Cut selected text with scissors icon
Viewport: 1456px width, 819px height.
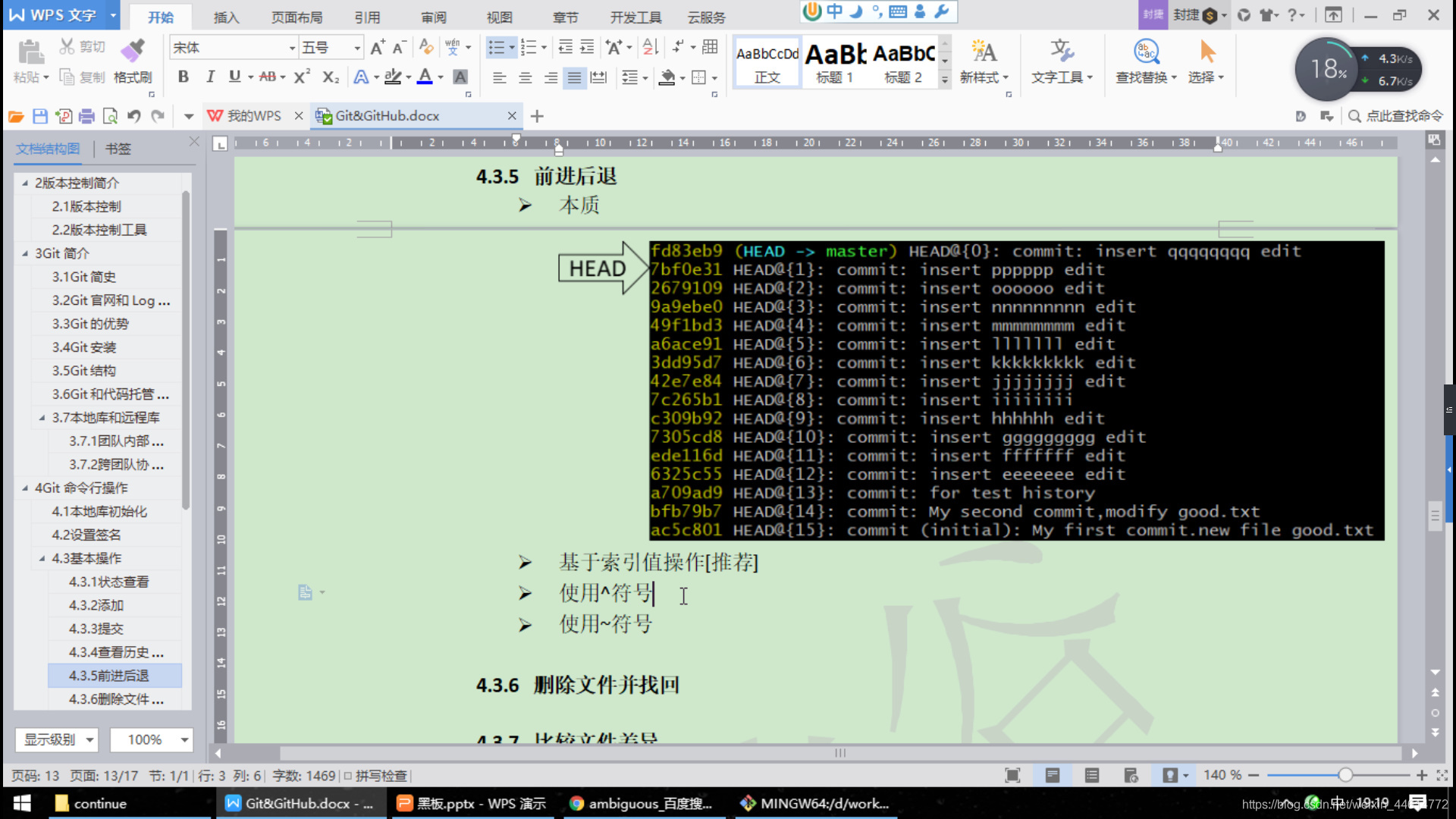click(67, 47)
